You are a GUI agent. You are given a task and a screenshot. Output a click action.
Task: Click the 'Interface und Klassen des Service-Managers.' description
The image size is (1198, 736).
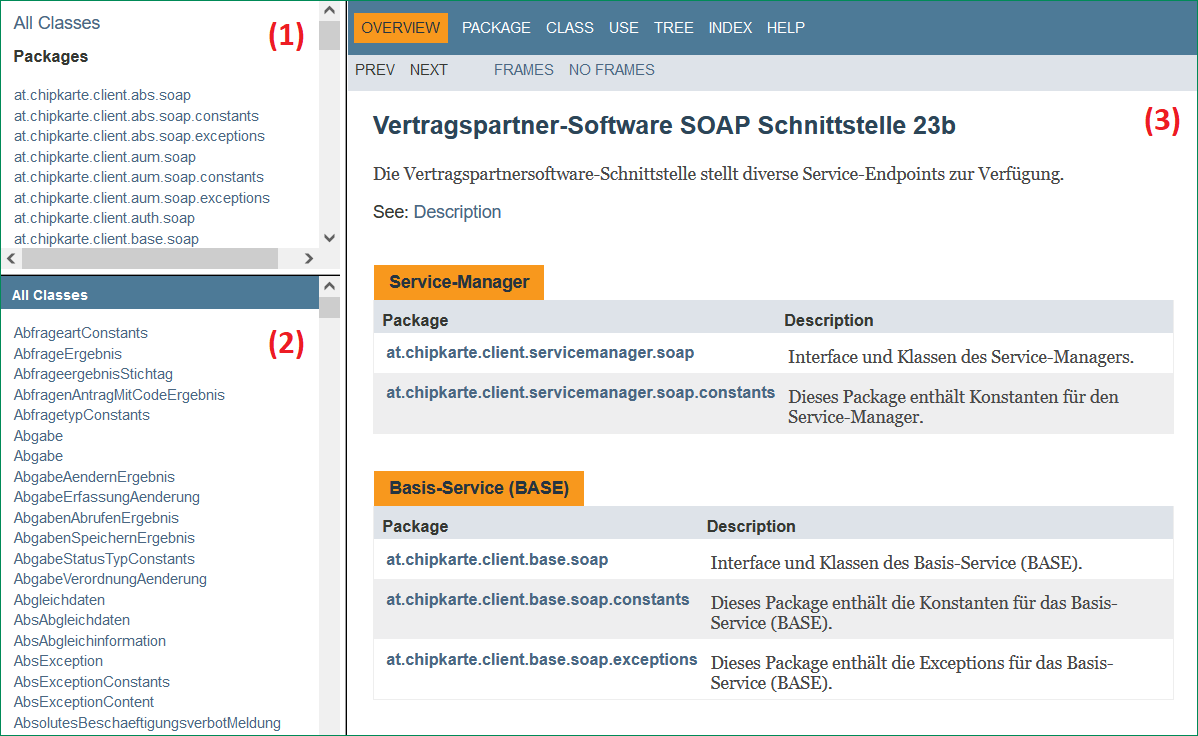[960, 357]
